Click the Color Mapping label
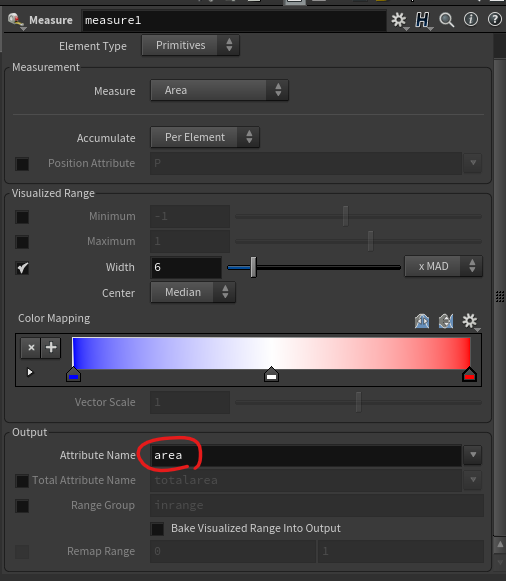The width and height of the screenshot is (506, 581). tap(54, 318)
